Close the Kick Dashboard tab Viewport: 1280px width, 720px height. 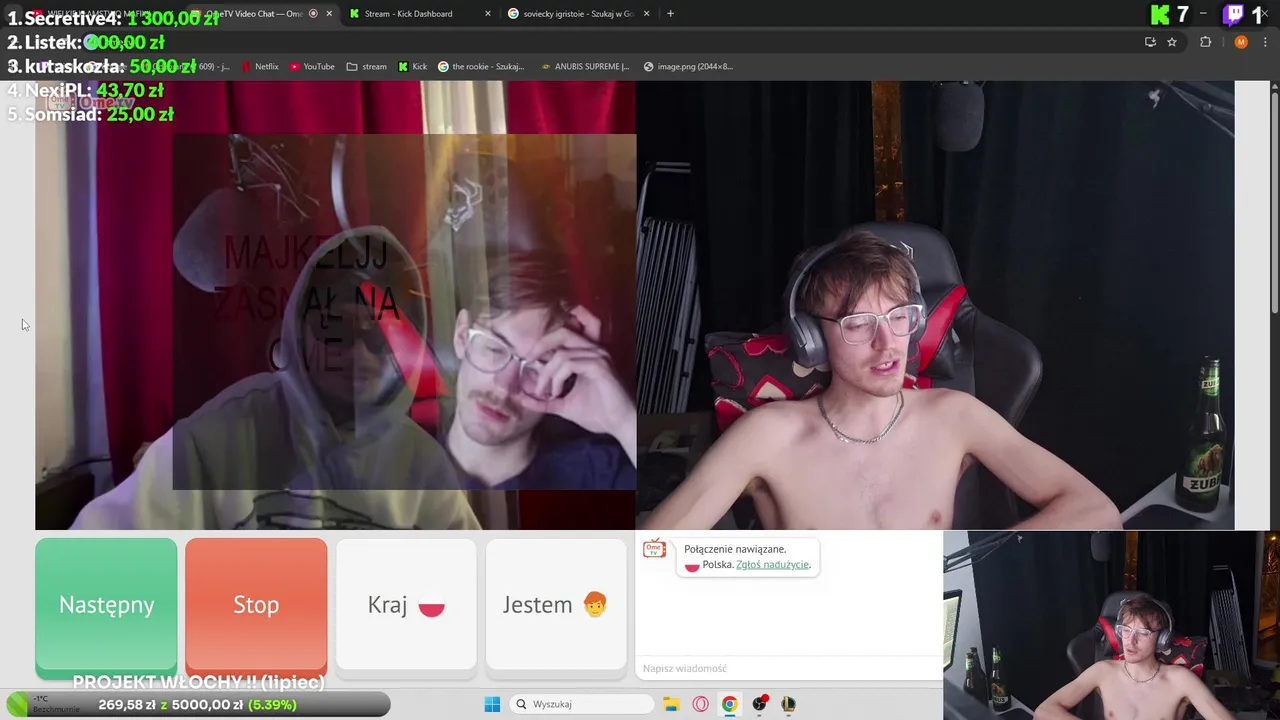click(488, 14)
